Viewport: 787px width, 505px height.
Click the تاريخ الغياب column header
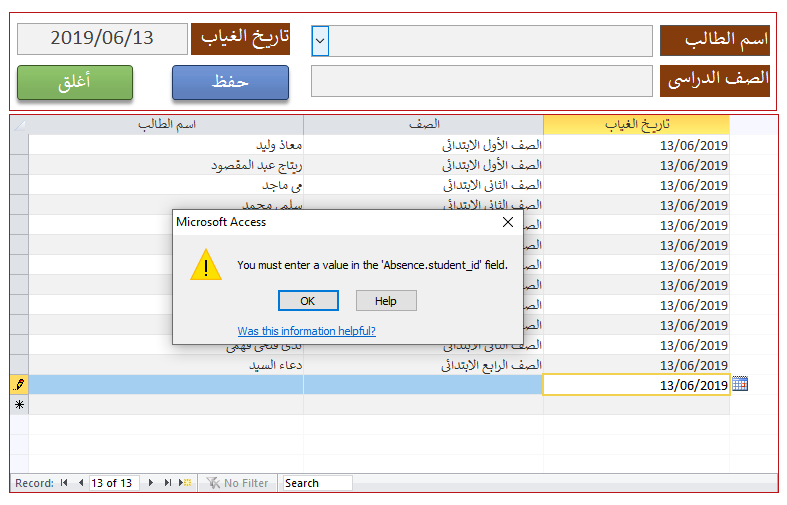coord(636,125)
